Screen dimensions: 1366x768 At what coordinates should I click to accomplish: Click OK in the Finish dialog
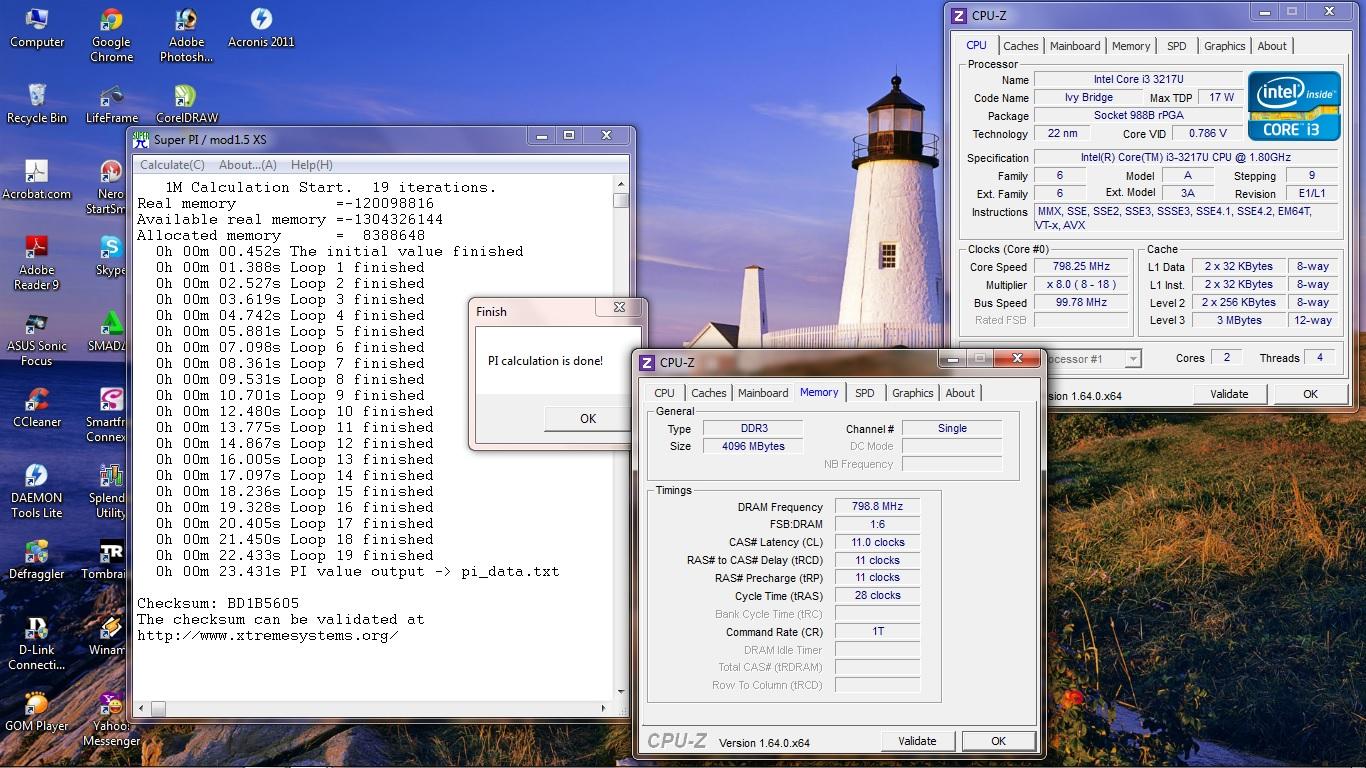588,418
